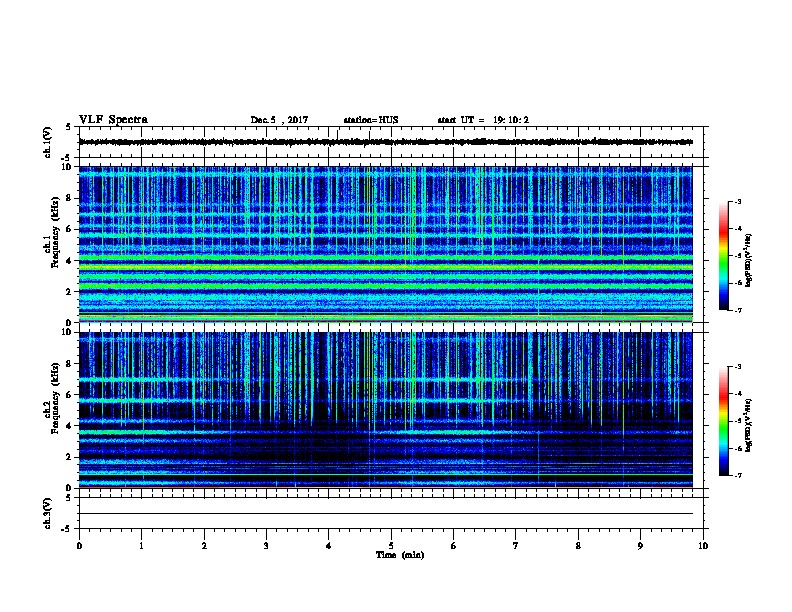Click time axis tick label "5"
The width and height of the screenshot is (792, 612).
[391, 546]
